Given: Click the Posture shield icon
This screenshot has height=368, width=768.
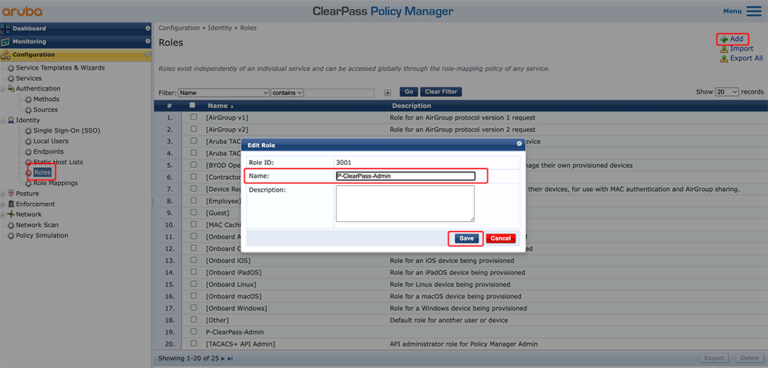Looking at the screenshot, I should 11,194.
